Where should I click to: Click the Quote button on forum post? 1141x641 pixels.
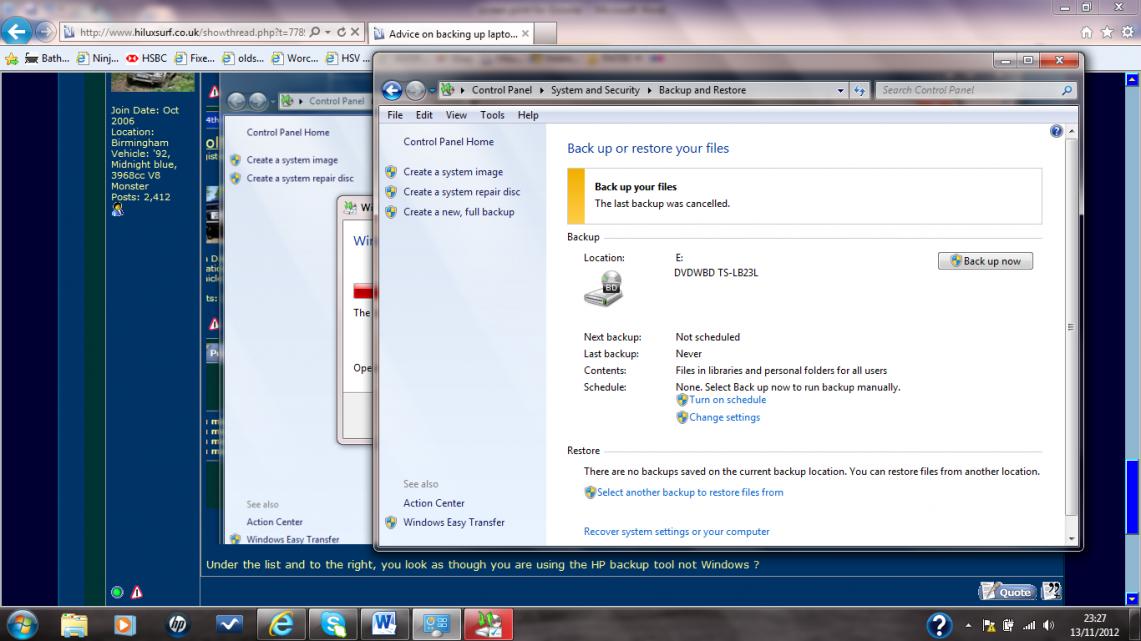point(1007,591)
